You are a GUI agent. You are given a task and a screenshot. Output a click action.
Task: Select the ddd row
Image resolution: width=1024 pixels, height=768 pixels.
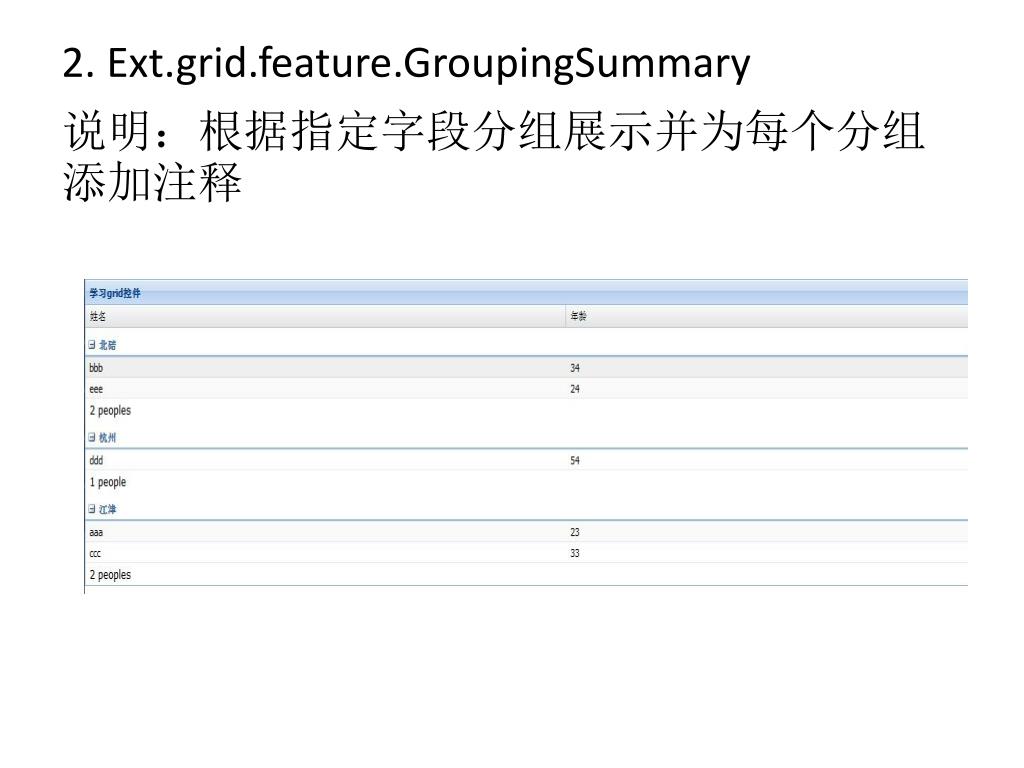[526, 460]
